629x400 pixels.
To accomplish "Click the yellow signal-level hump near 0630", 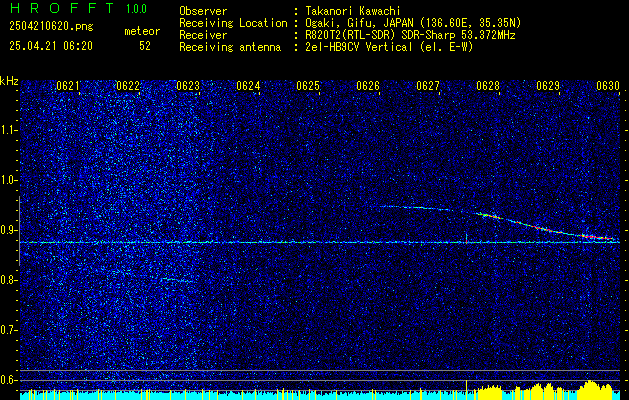I will 597,388.
